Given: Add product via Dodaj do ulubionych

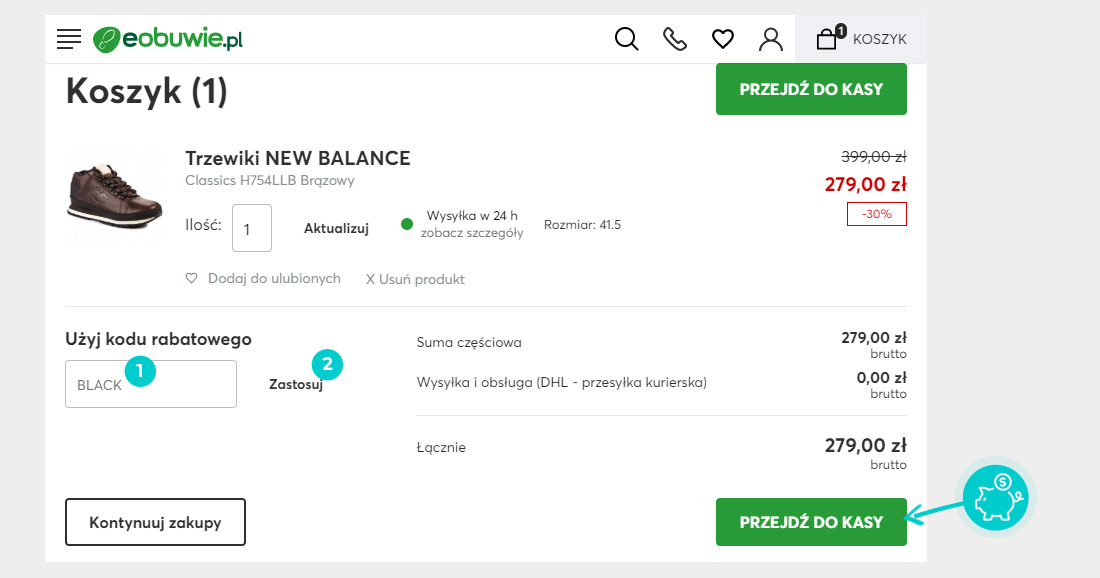Looking at the screenshot, I should pyautogui.click(x=274, y=278).
